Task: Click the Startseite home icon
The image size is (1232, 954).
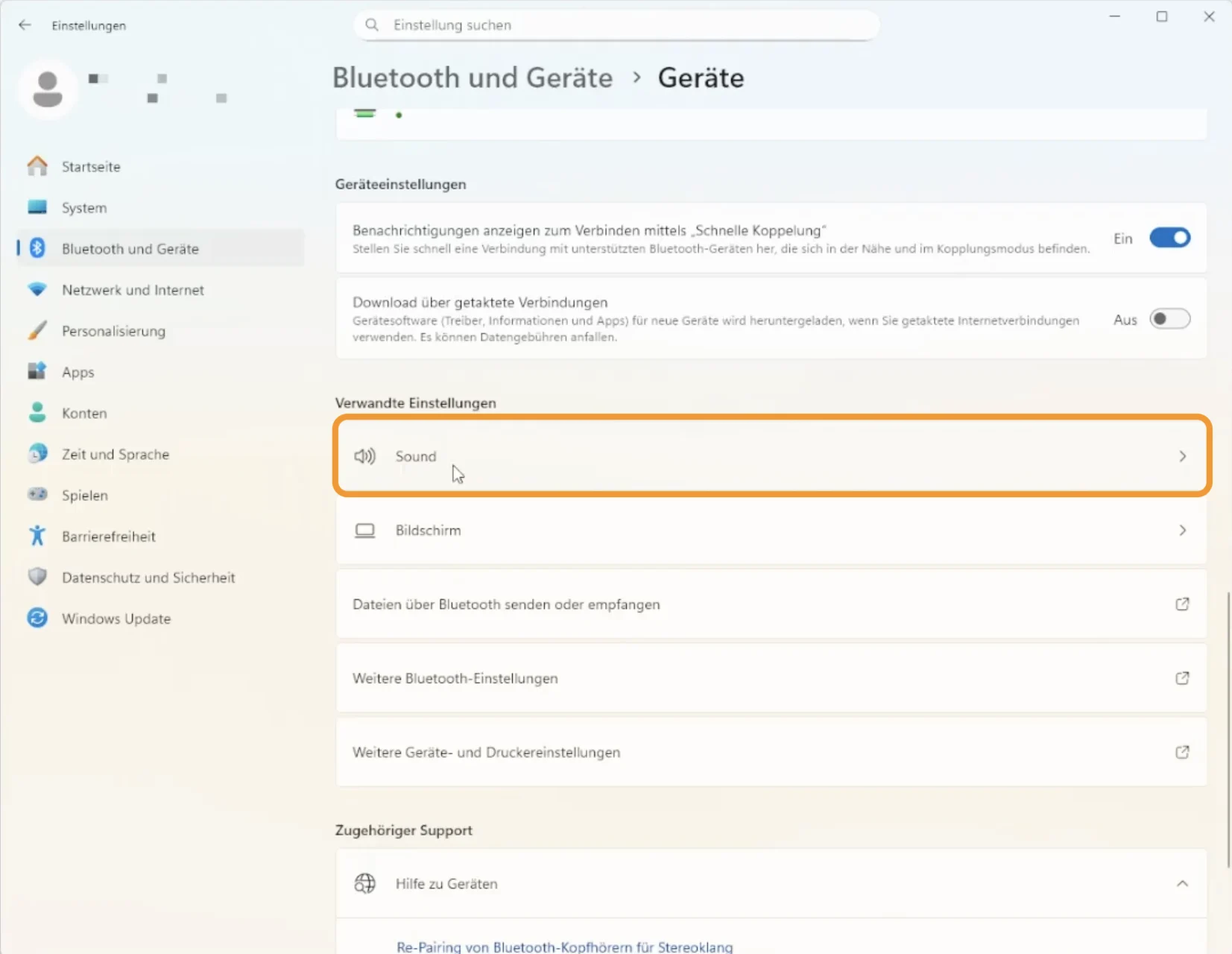Action: coord(37,166)
